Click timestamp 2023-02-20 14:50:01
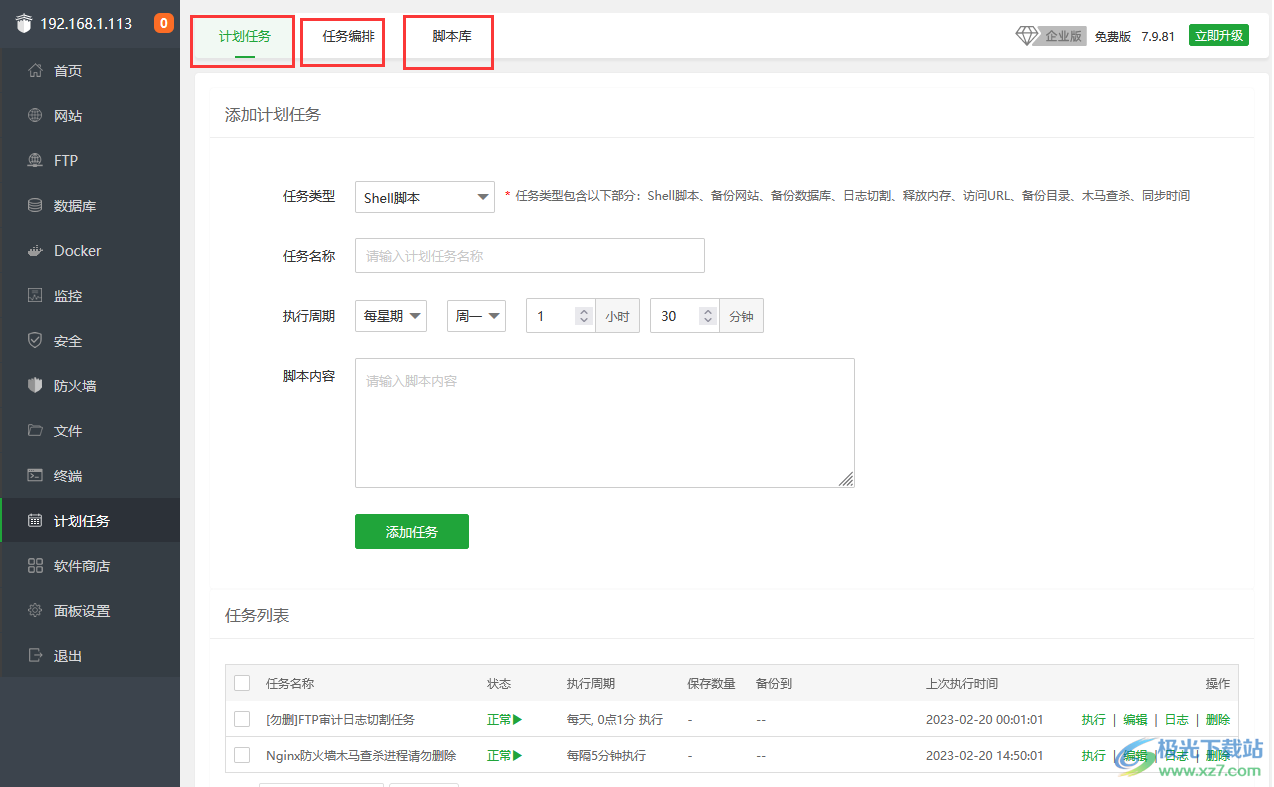Image resolution: width=1274 pixels, height=787 pixels. click(985, 756)
